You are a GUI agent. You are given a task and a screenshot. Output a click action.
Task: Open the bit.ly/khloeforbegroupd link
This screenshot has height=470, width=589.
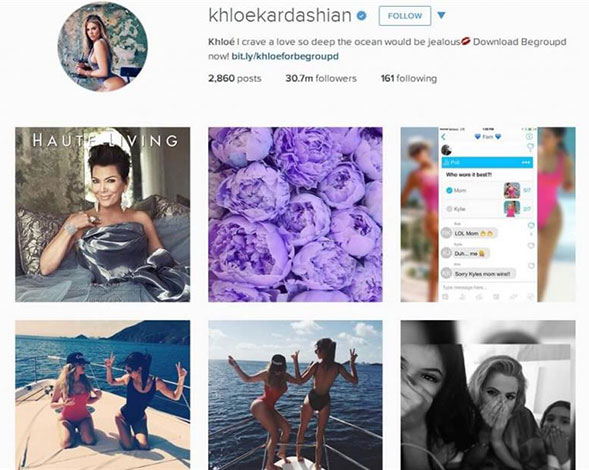click(x=285, y=56)
